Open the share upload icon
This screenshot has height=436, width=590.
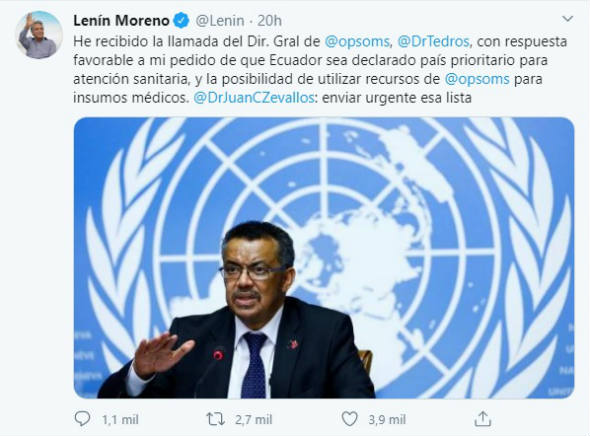click(482, 419)
